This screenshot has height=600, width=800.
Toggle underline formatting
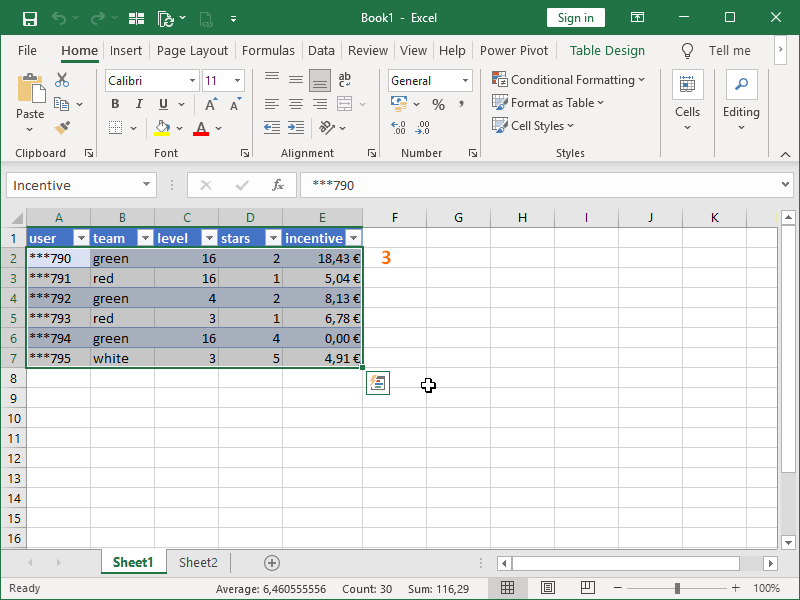[161, 103]
